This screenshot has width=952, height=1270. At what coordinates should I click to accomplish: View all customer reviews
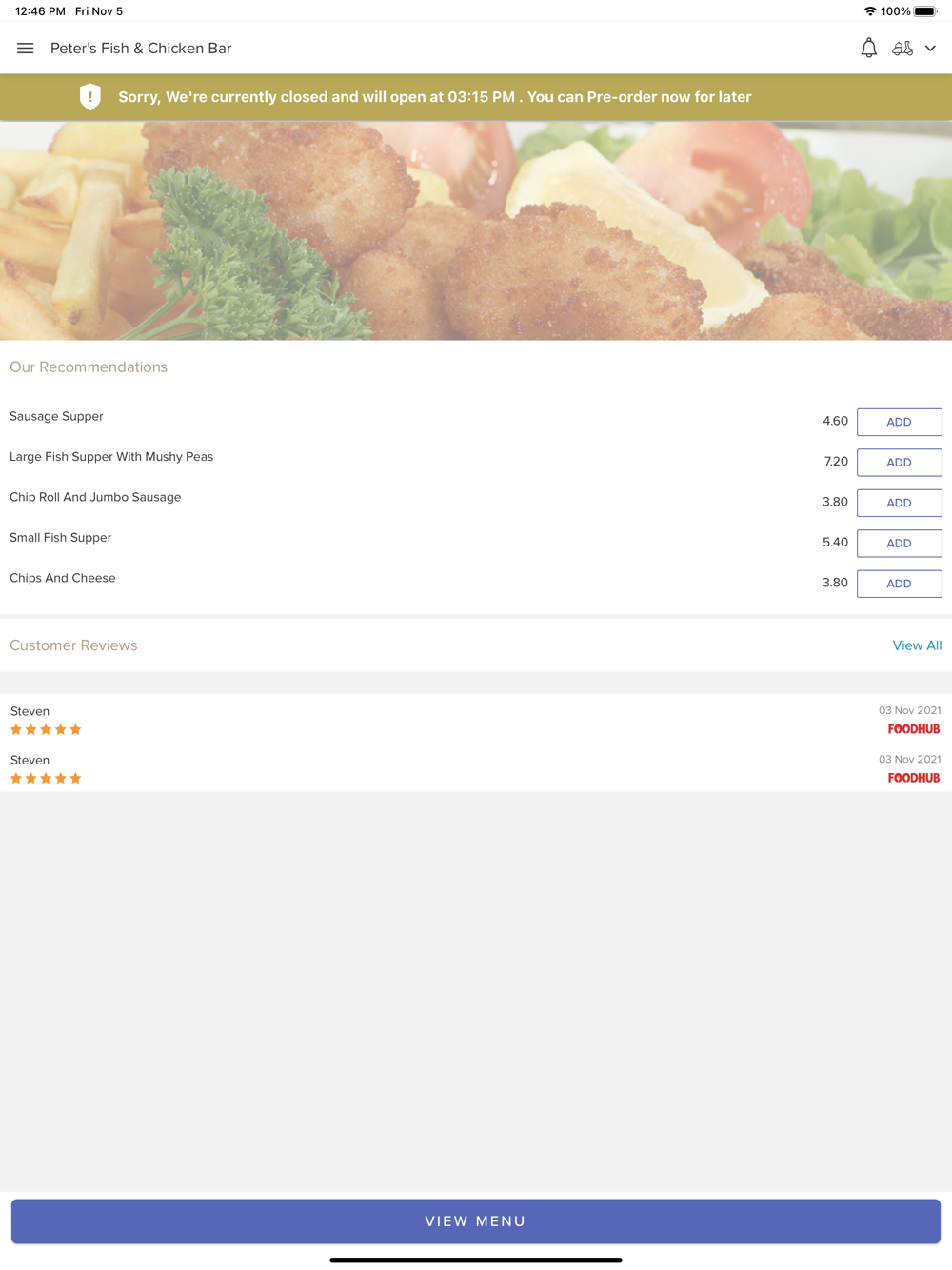tap(917, 645)
